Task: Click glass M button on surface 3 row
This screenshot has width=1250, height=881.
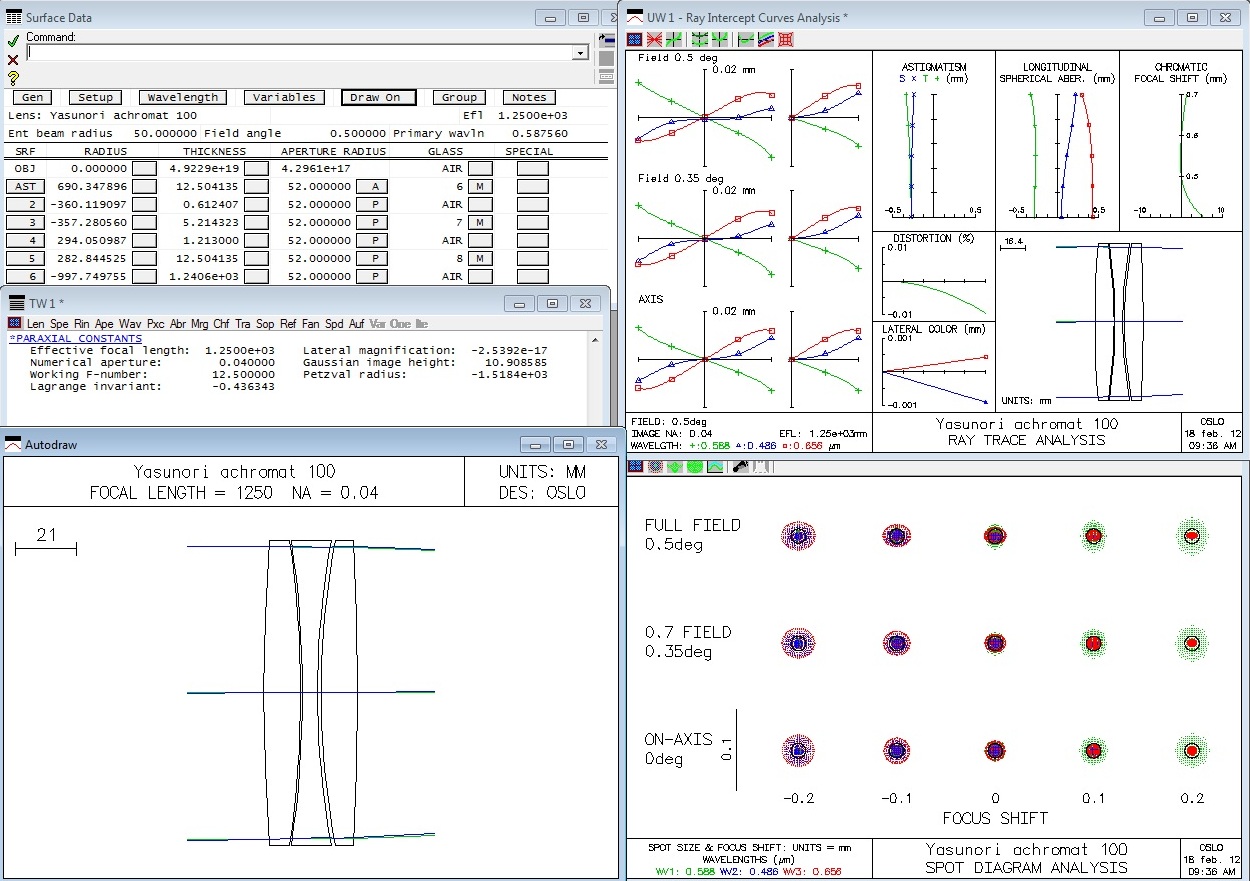Action: click(x=480, y=223)
